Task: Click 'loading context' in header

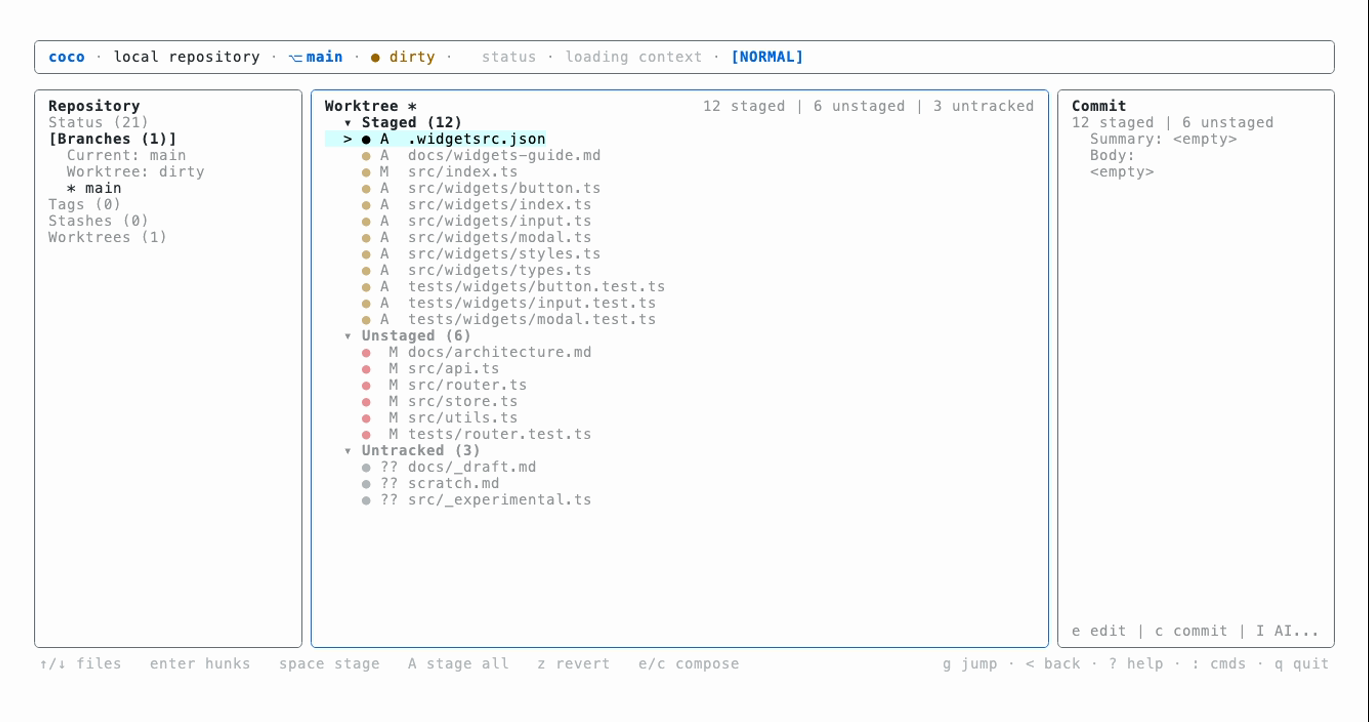Action: [634, 57]
